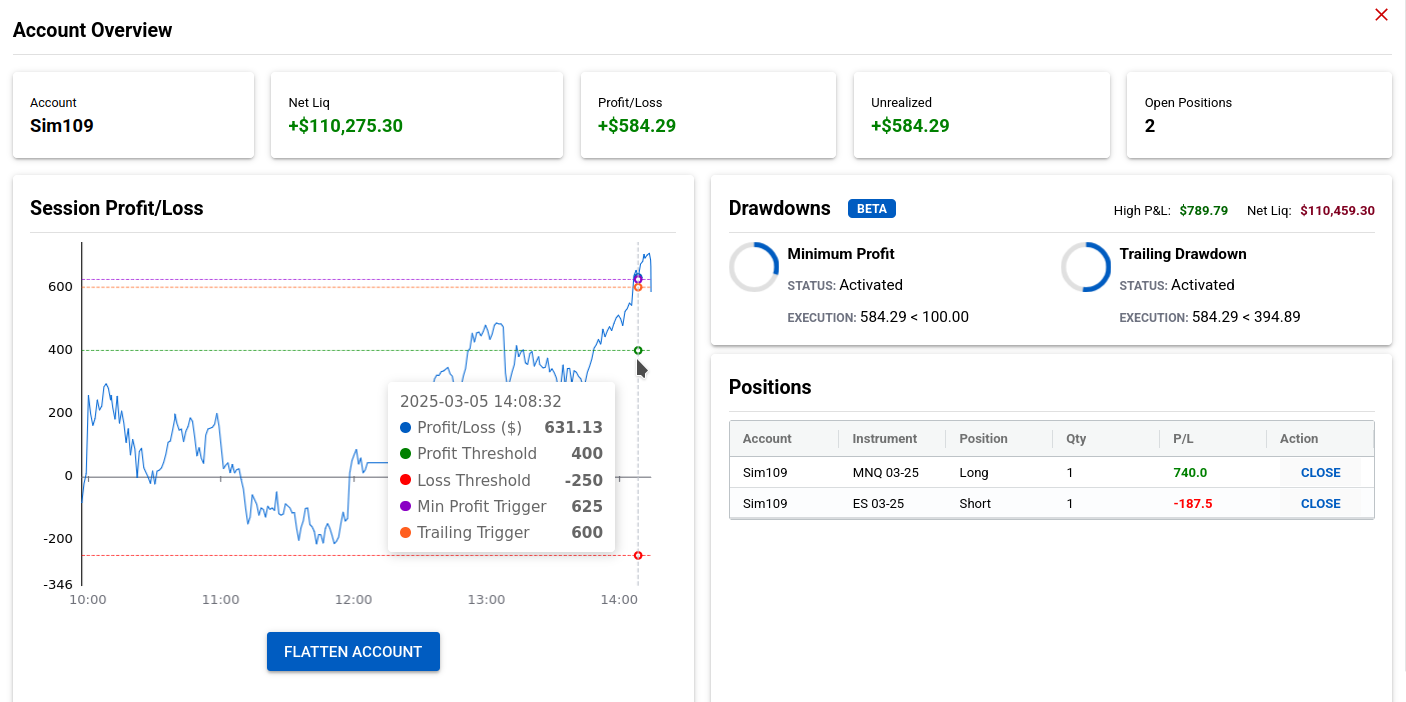This screenshot has height=702, width=1406.
Task: Close the ES 03-25 short position
Action: (1320, 503)
